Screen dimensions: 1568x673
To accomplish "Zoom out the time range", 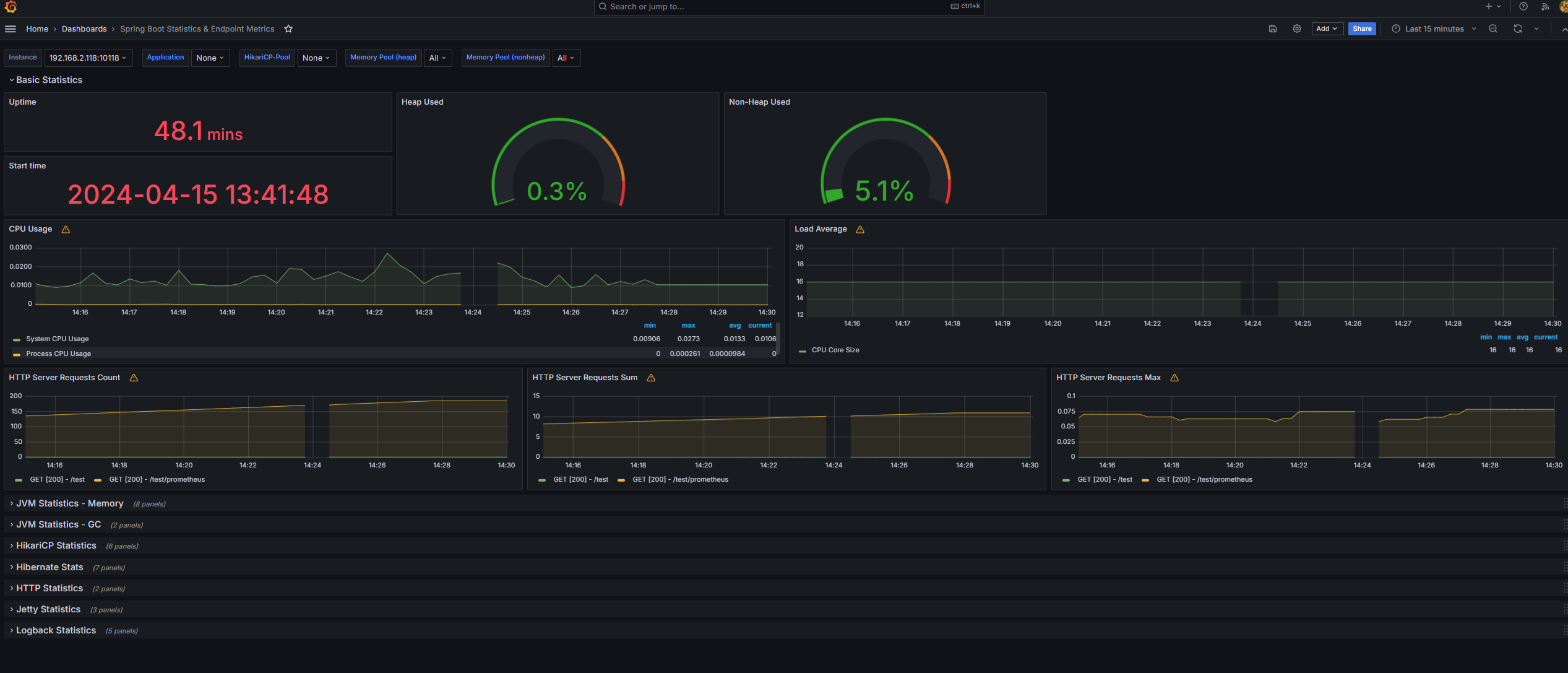I will tap(1493, 29).
